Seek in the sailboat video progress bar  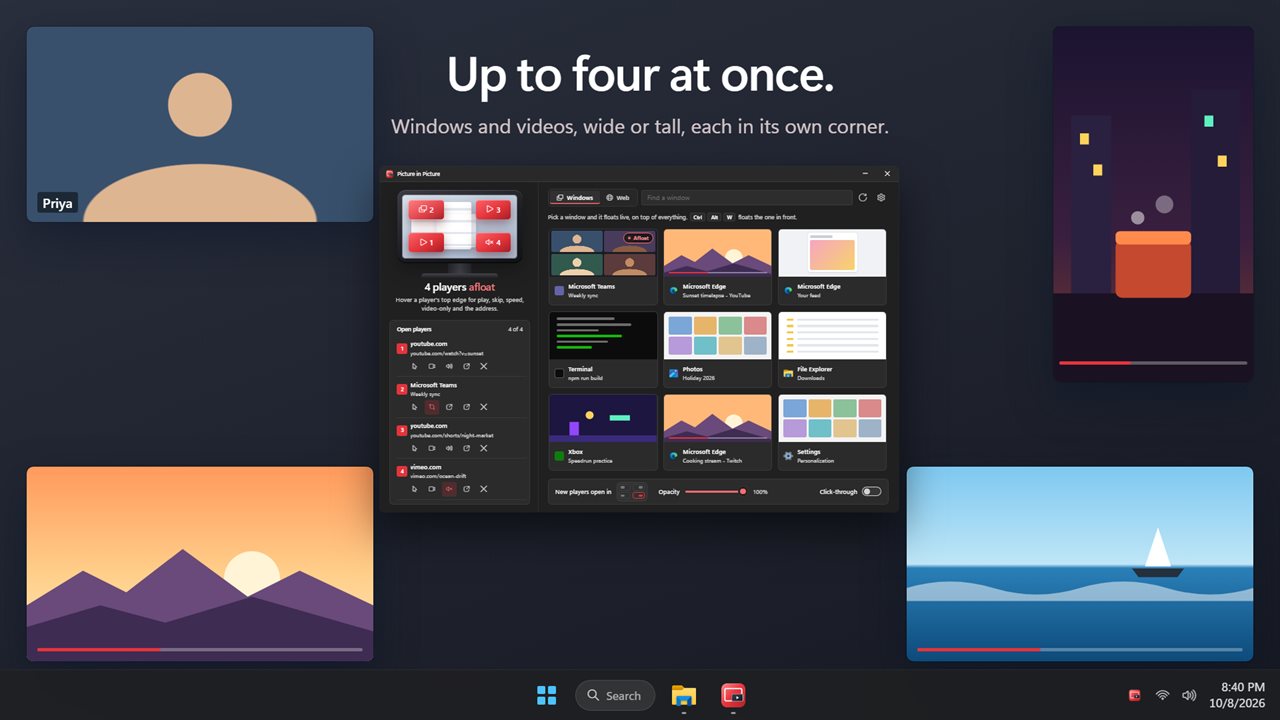tap(1080, 650)
